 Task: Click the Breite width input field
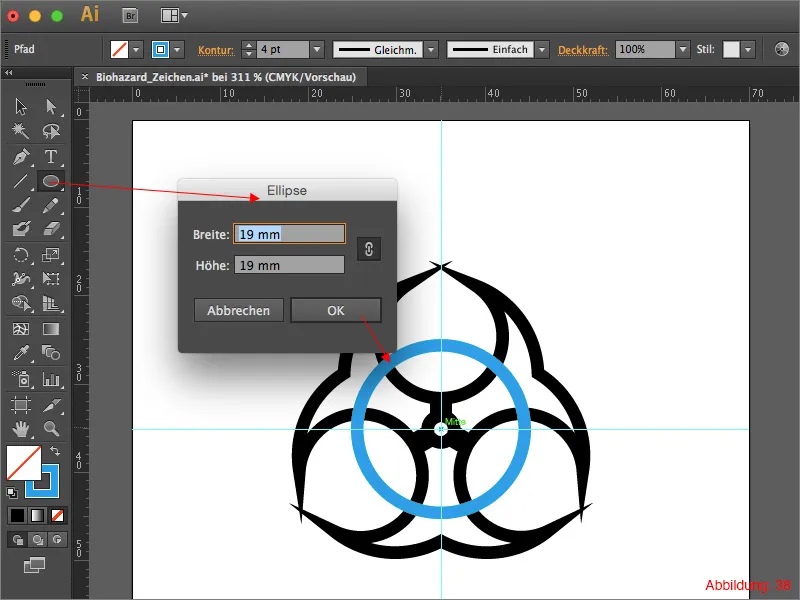[x=289, y=234]
